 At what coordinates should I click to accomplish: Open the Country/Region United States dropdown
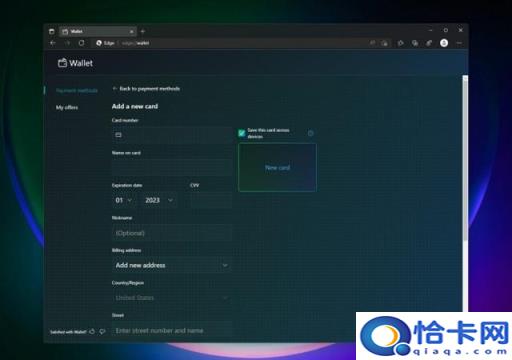coord(171,298)
